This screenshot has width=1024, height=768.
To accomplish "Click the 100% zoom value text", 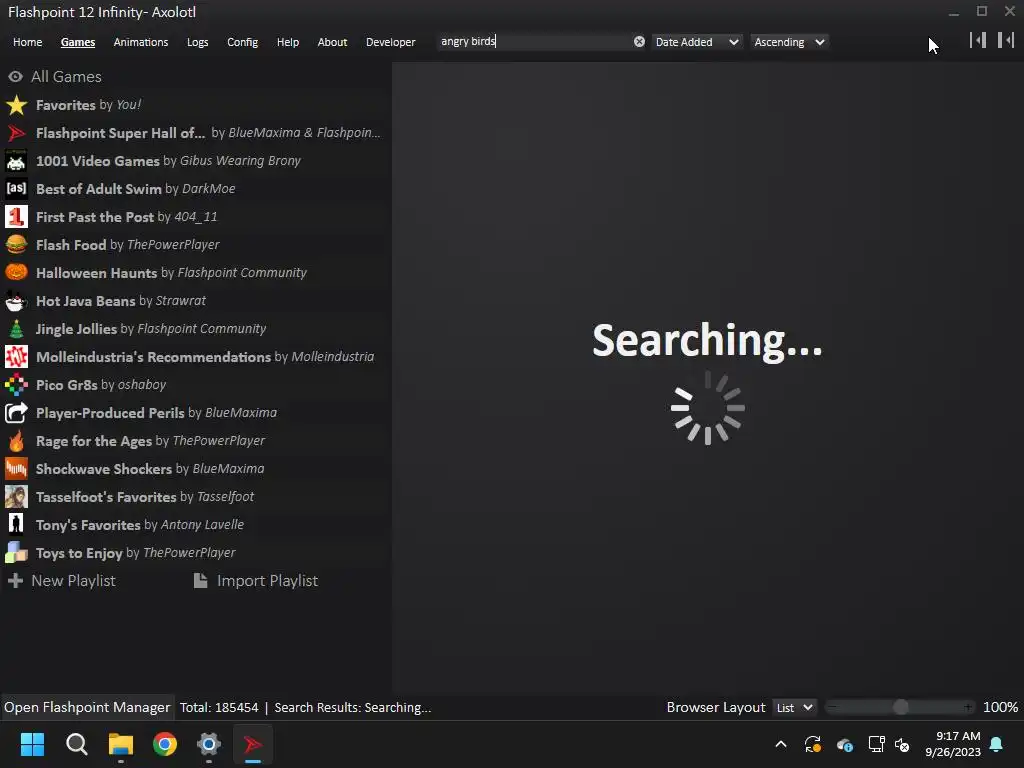I will 1000,707.
